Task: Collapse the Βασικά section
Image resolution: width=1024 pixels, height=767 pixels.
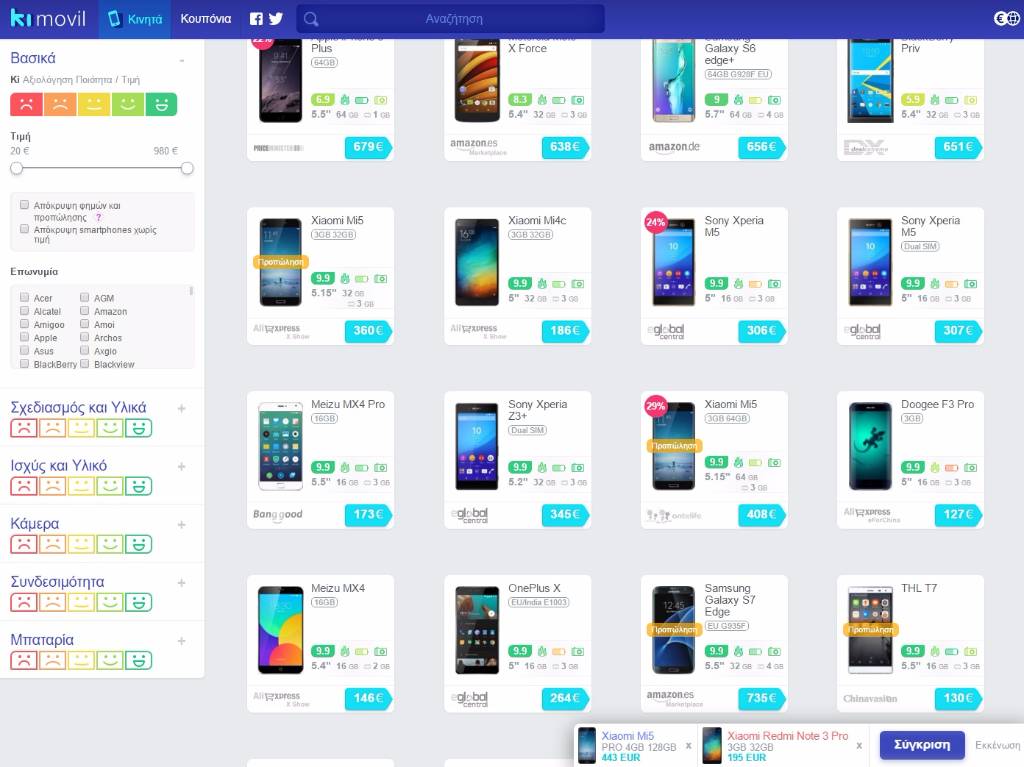Action: point(182,61)
